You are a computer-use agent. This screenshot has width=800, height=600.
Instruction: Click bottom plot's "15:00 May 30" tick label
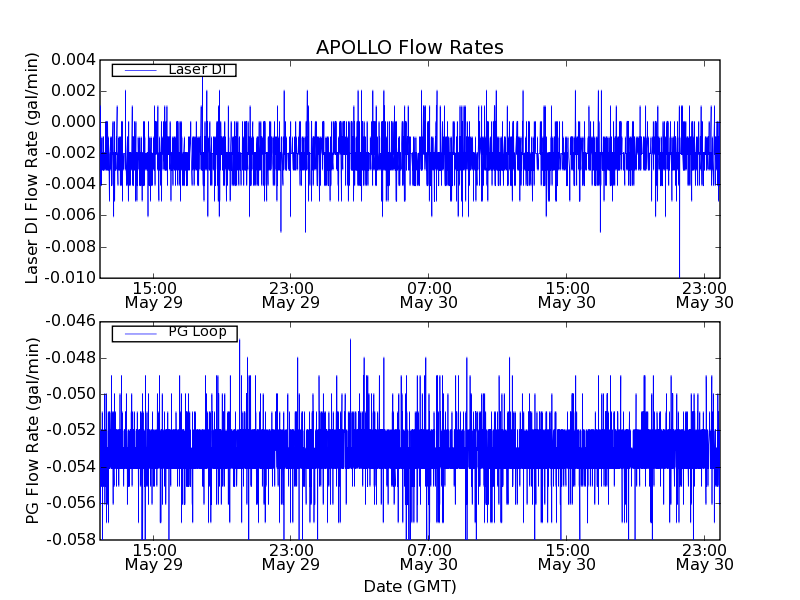point(566,557)
